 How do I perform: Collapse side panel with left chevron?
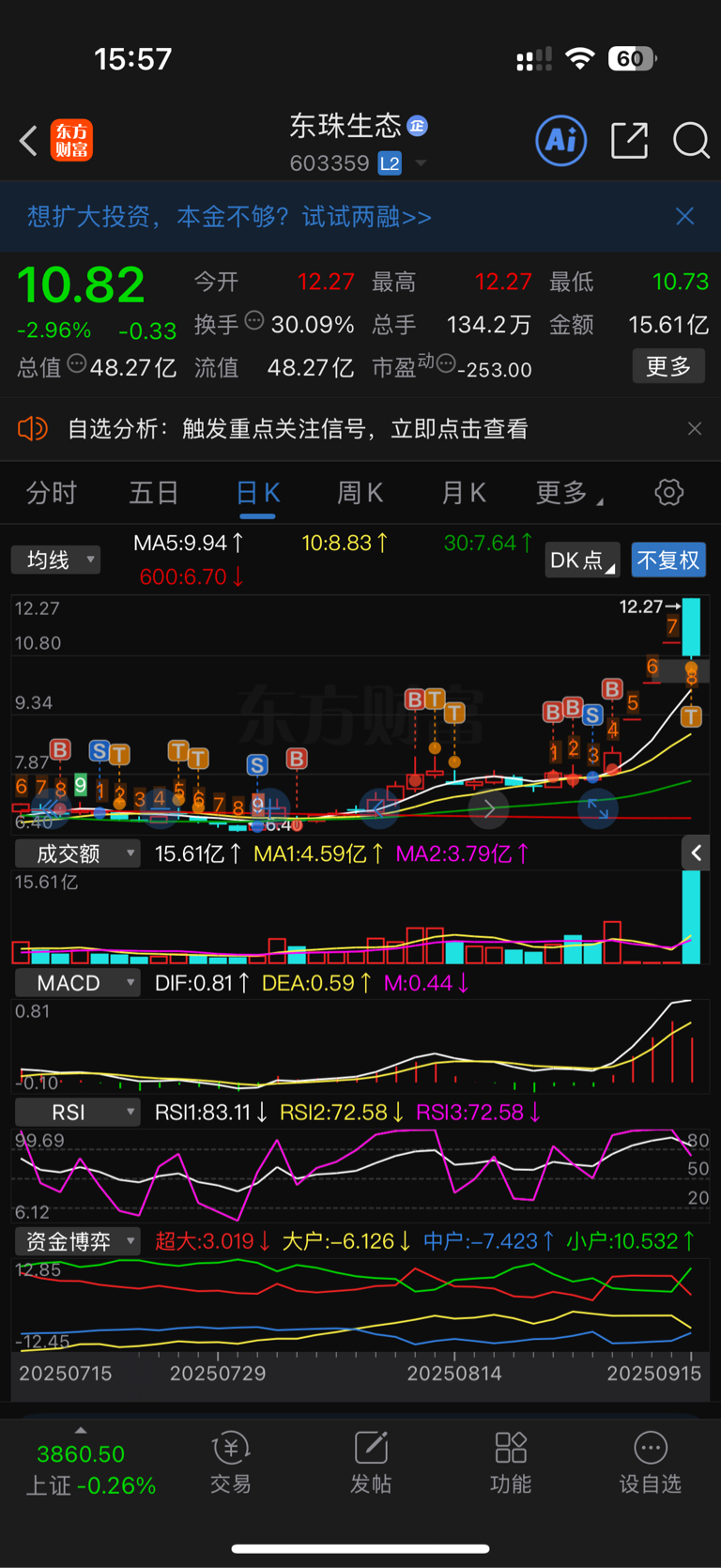pos(696,853)
